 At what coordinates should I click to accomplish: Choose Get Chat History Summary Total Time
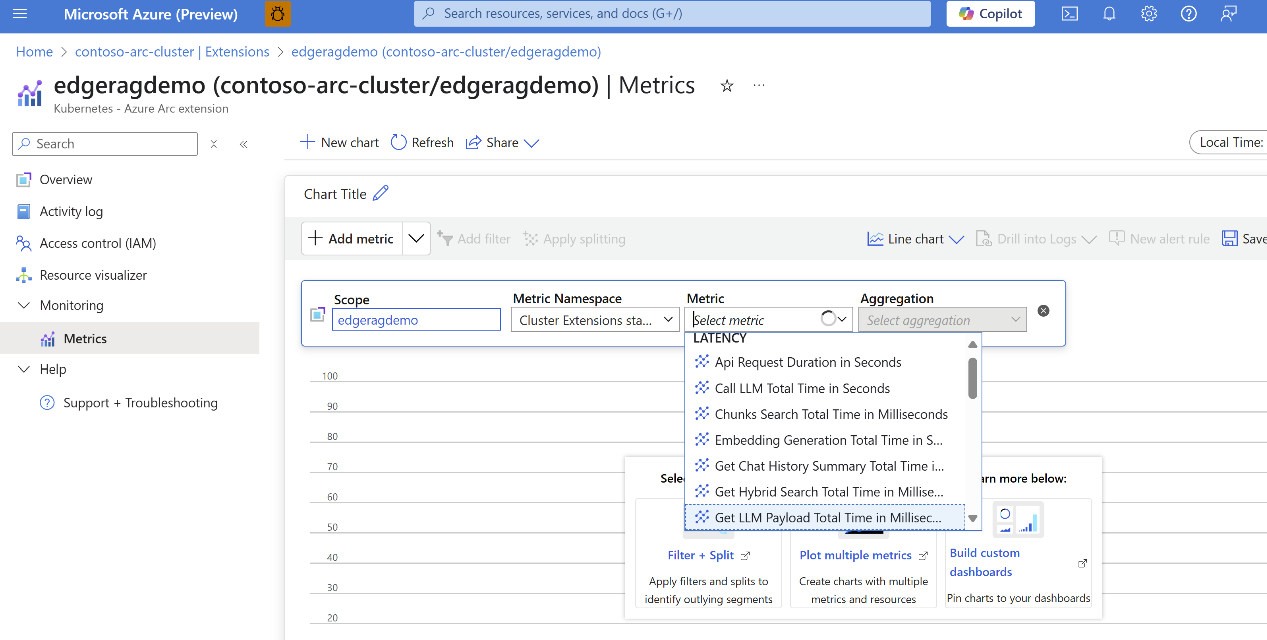click(x=825, y=466)
